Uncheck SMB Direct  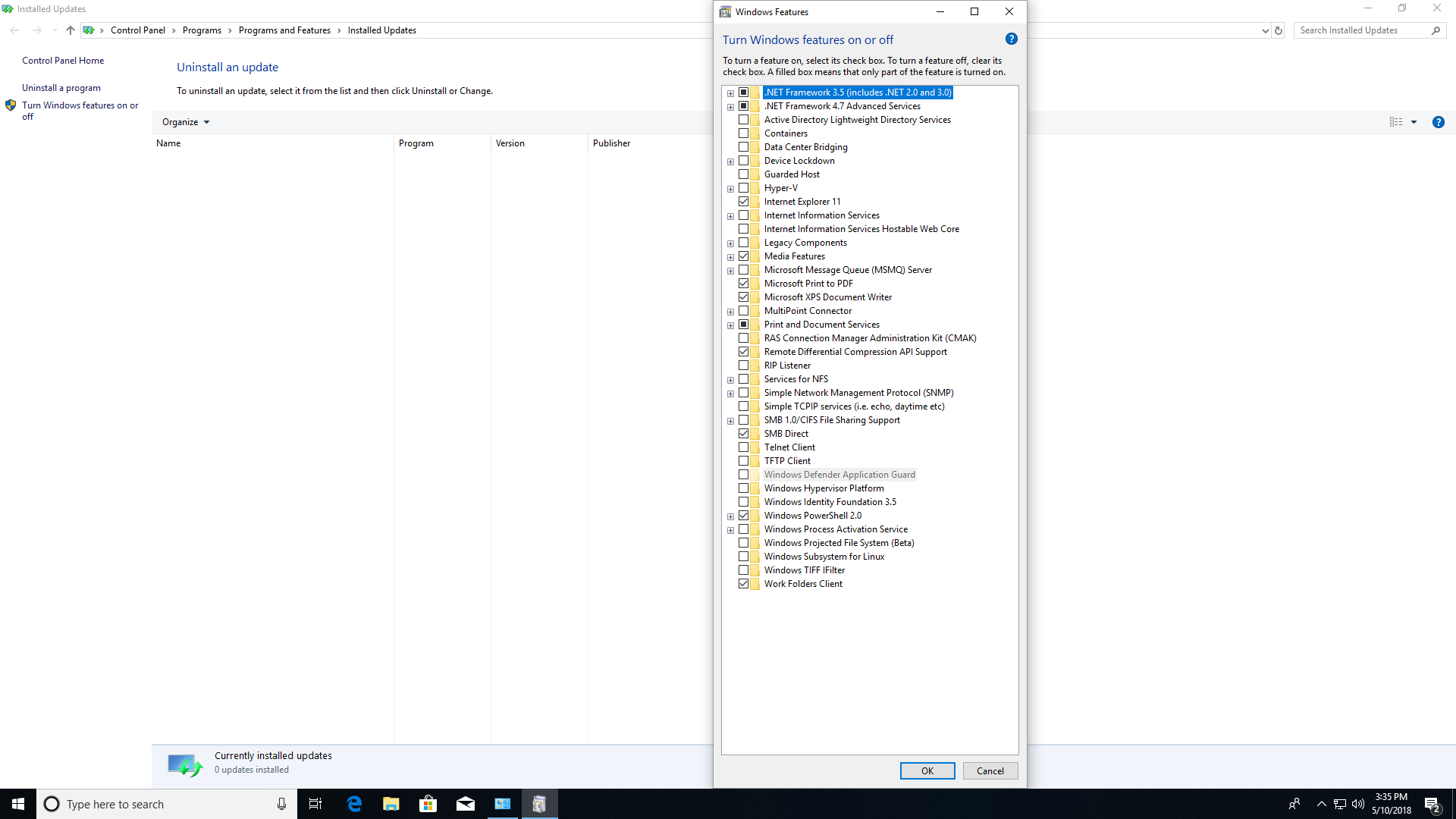[743, 434]
